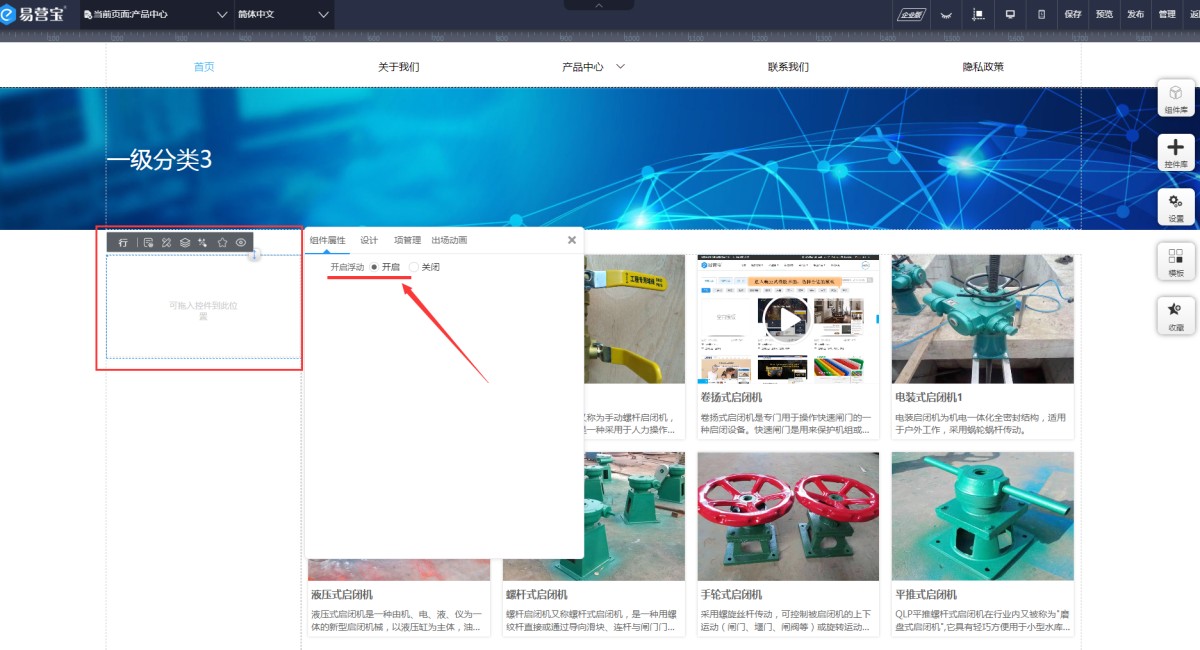The width and height of the screenshot is (1200, 650).
Task: Open the 简体中文 language dropdown
Action: point(323,15)
